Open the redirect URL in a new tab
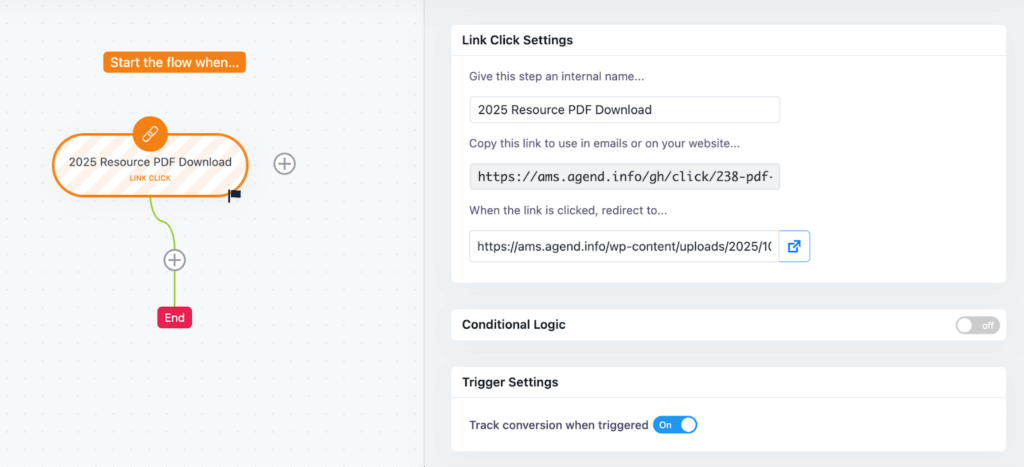Viewport: 1024px width, 467px height. pyautogui.click(x=794, y=246)
